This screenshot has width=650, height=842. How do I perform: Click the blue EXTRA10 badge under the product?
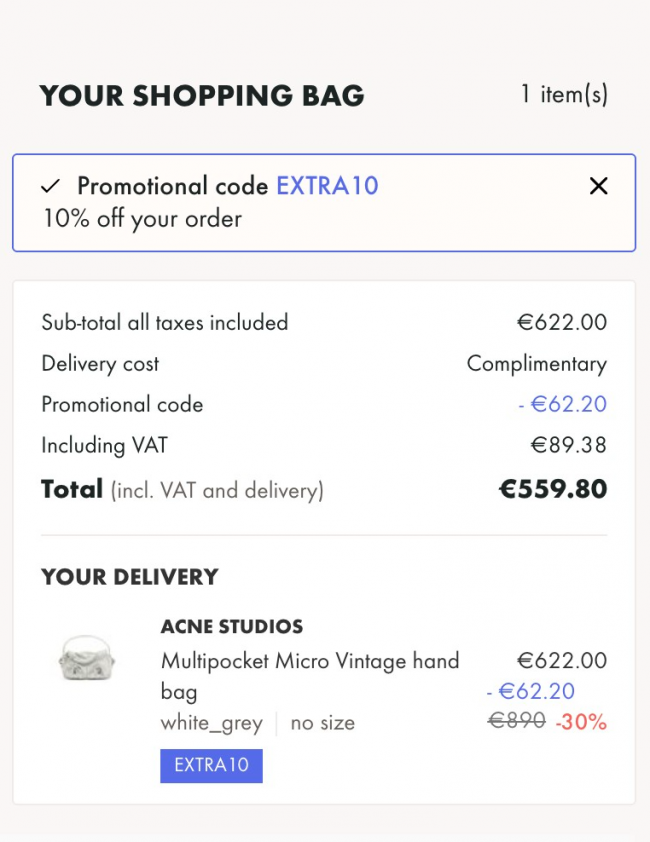click(x=211, y=766)
